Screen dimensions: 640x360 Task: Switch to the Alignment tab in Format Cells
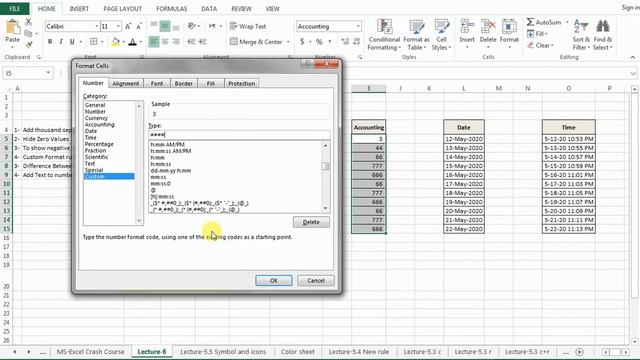[x=126, y=83]
